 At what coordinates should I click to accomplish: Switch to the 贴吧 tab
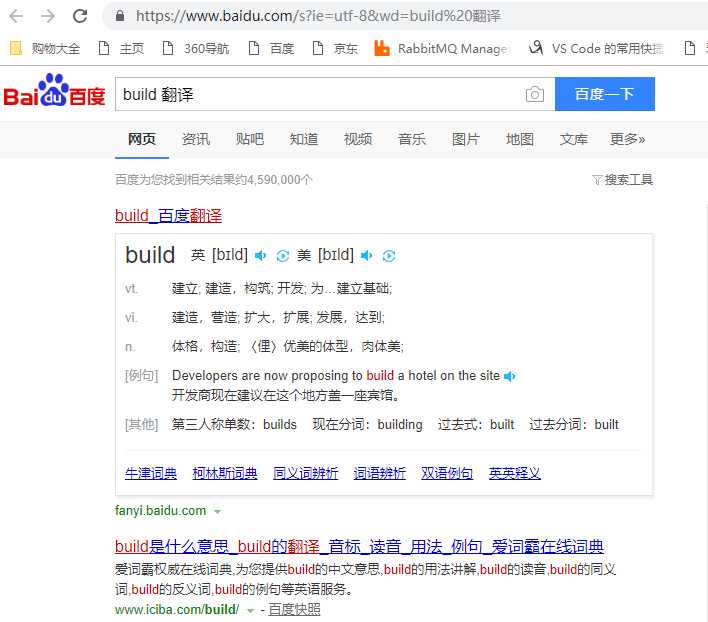250,139
